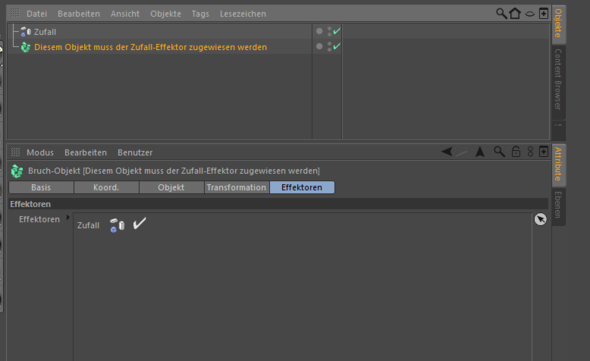Click the new Attribute Manager window icon
590x361 pixels.
[x=543, y=152]
